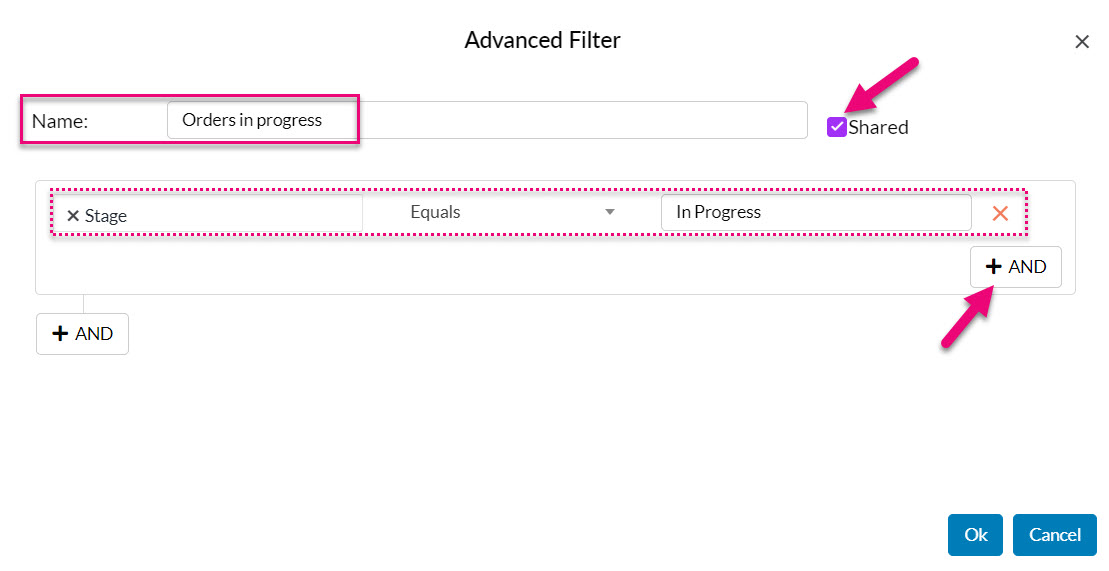Click the operator dropdown arrow
Viewport: 1109px width, 571px height.
click(x=609, y=212)
